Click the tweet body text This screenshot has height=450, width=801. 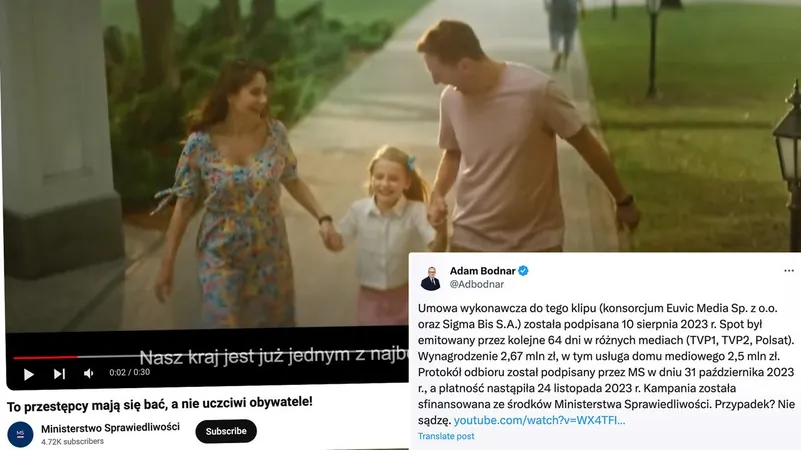[x=606, y=364]
